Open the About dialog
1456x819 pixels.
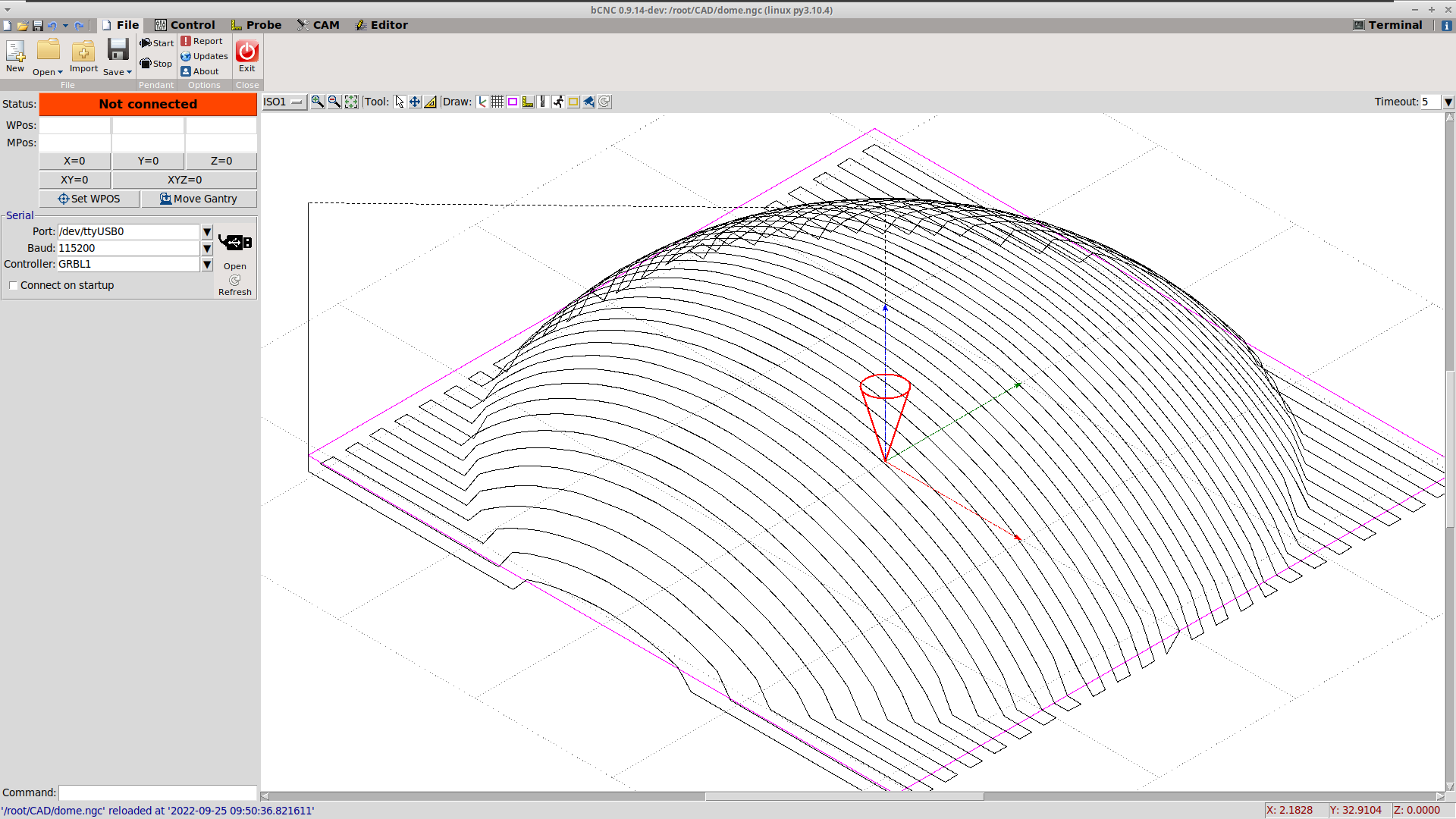pyautogui.click(x=199, y=71)
